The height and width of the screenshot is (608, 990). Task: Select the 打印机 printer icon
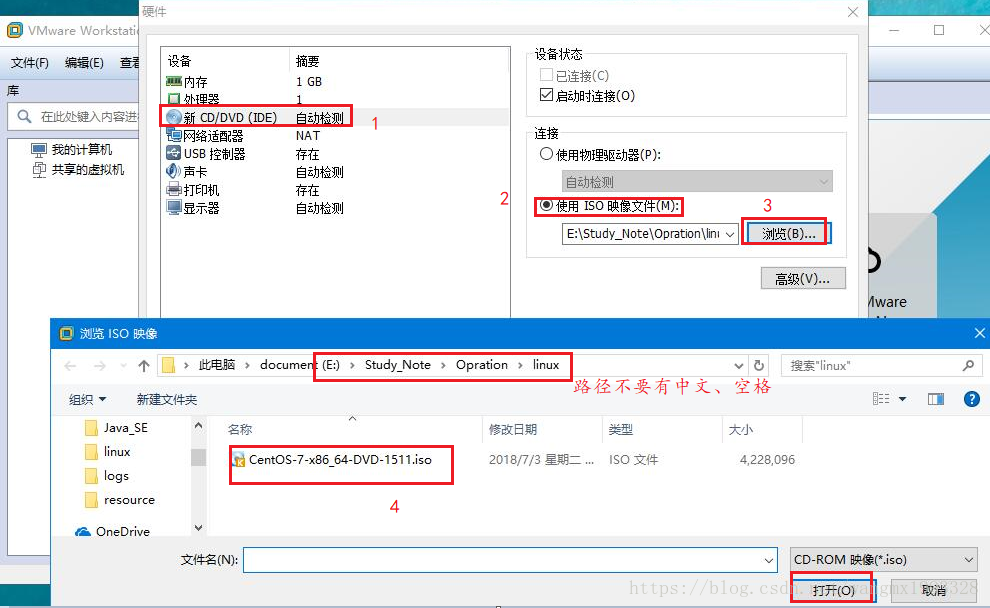174,189
